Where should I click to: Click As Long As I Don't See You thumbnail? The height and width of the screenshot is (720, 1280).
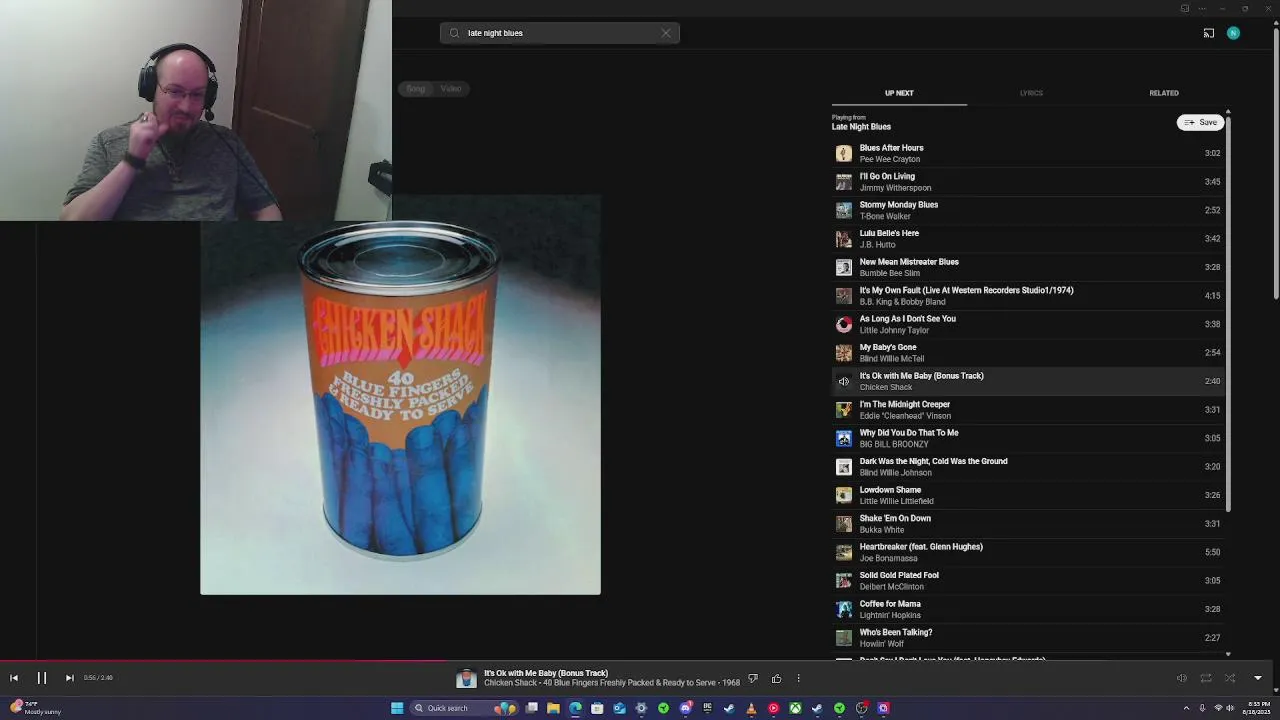point(844,324)
